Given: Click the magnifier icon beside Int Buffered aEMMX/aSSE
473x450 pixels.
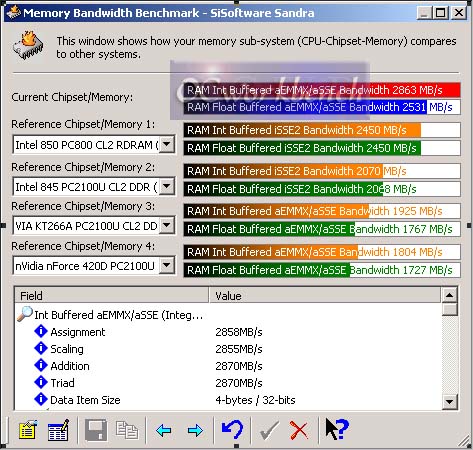Looking at the screenshot, I should pyautogui.click(x=25, y=314).
